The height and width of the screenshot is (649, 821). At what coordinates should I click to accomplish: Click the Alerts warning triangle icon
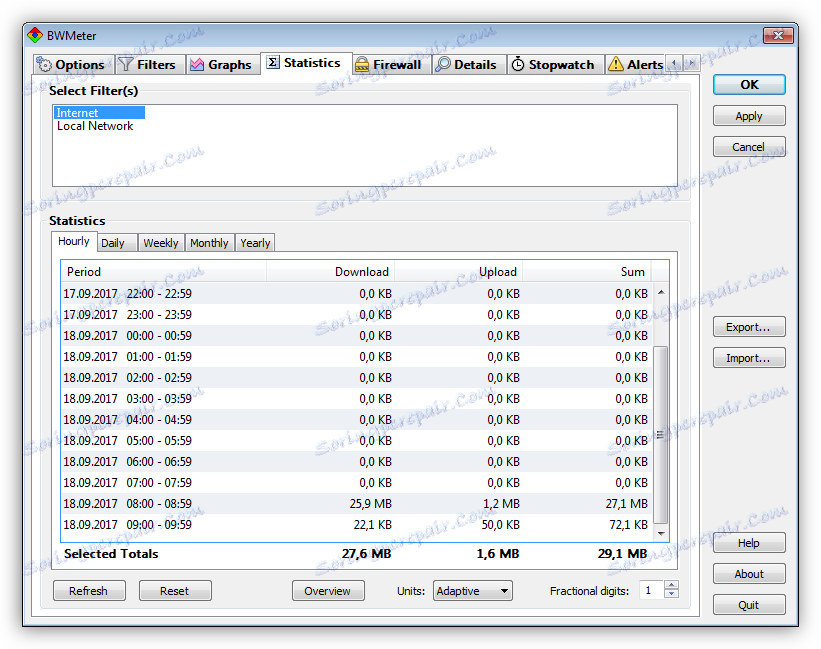pos(616,64)
